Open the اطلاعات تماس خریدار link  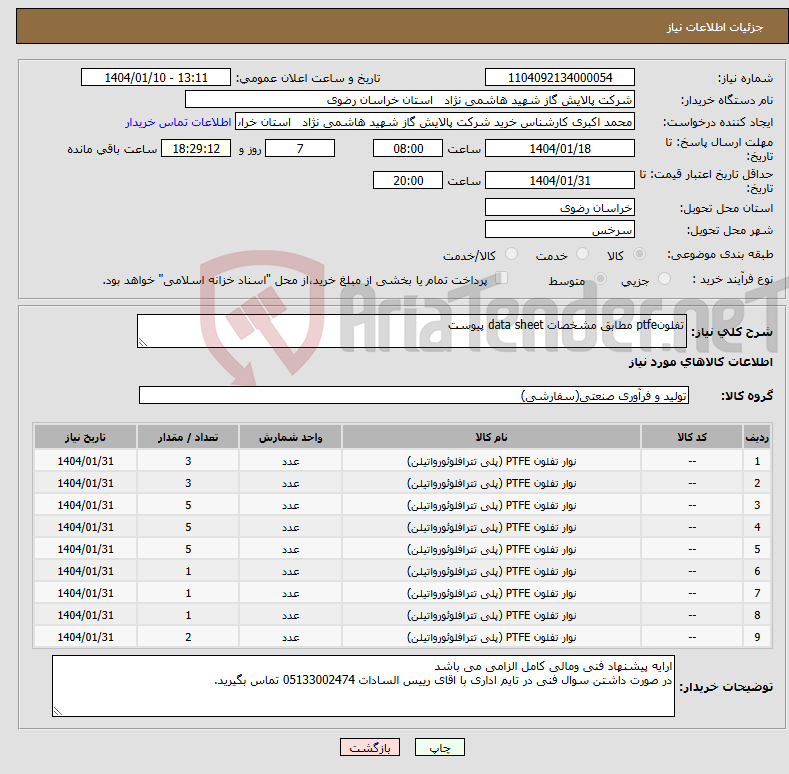coord(178,122)
